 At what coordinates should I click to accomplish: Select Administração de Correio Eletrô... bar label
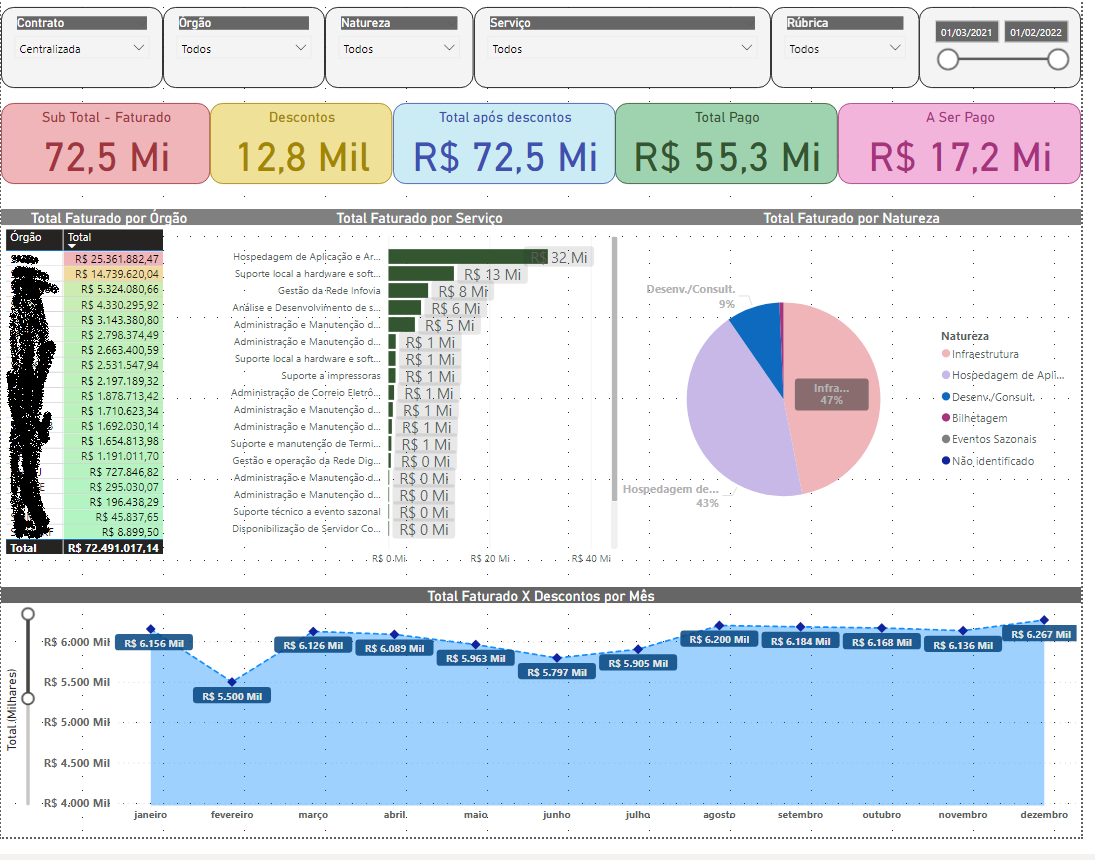(x=306, y=393)
